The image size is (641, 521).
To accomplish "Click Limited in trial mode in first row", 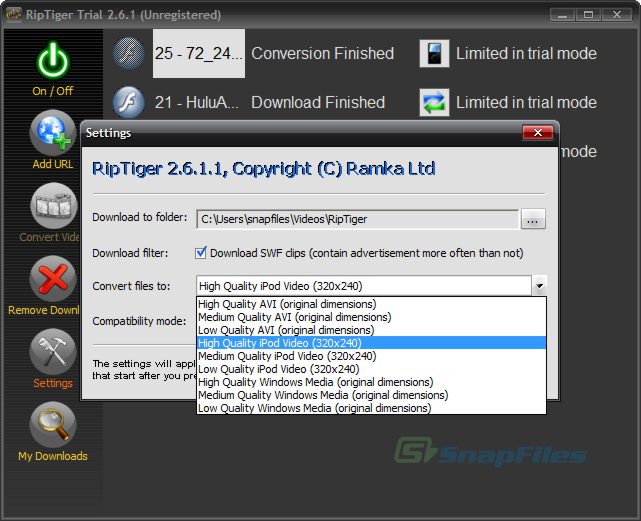I will click(526, 53).
